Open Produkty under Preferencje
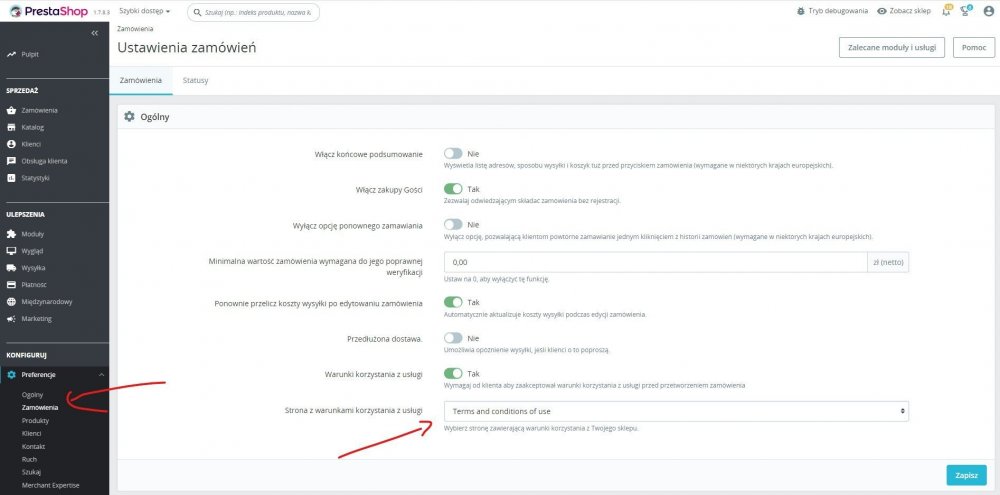1000x495 pixels. (35, 421)
